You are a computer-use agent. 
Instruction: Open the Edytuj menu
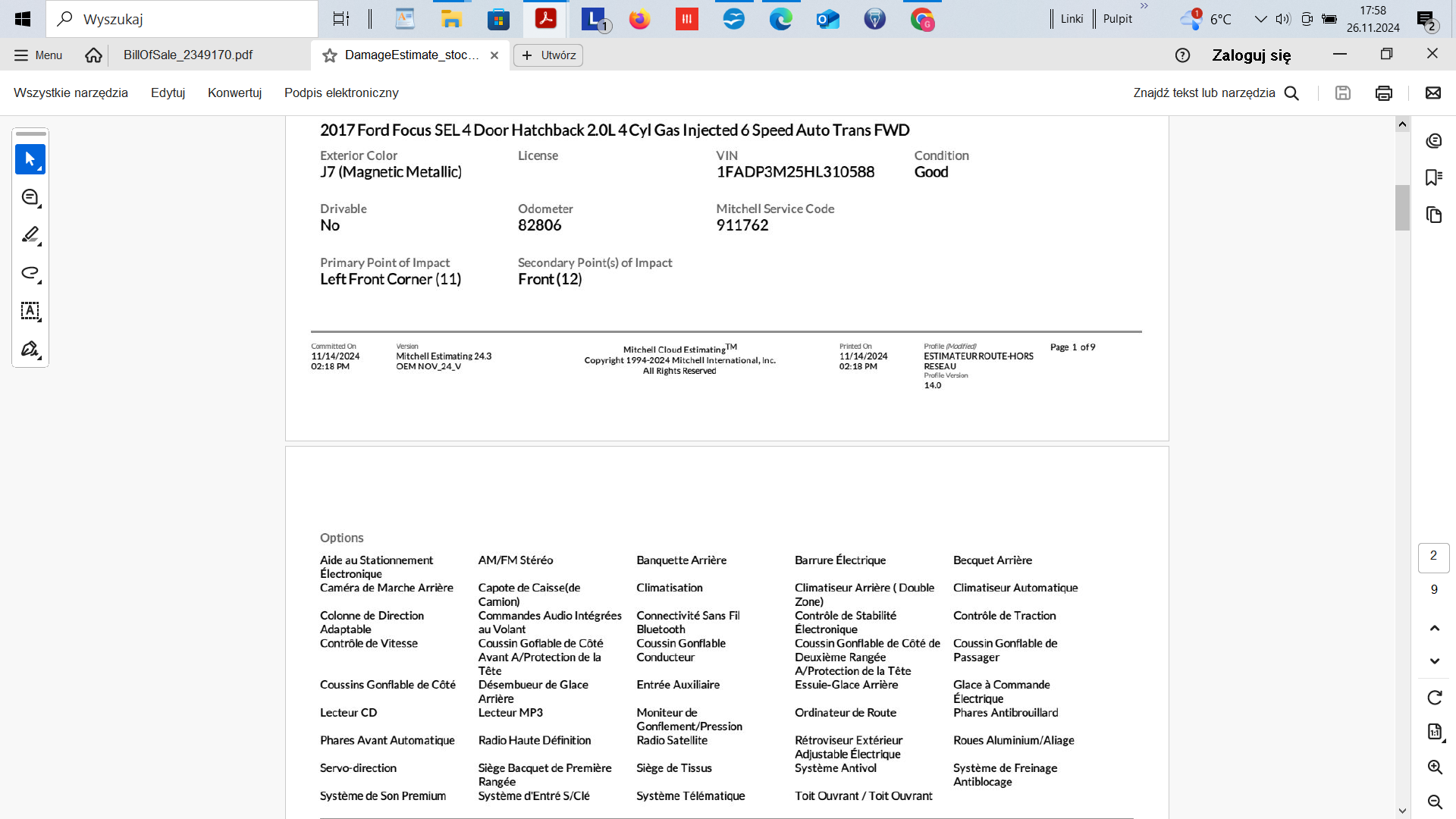click(x=168, y=93)
